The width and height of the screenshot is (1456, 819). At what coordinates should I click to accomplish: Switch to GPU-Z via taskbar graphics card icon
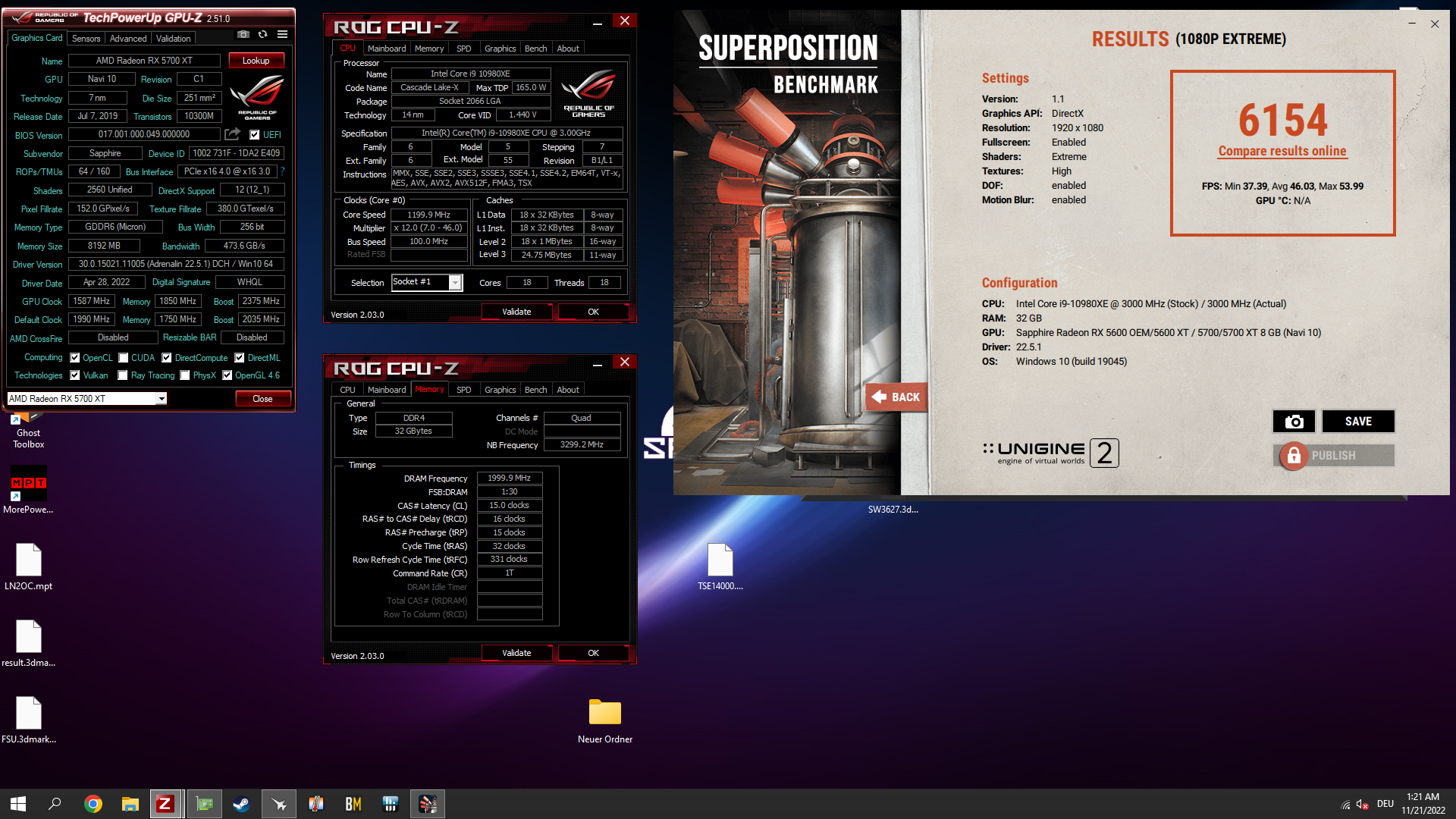point(205,804)
